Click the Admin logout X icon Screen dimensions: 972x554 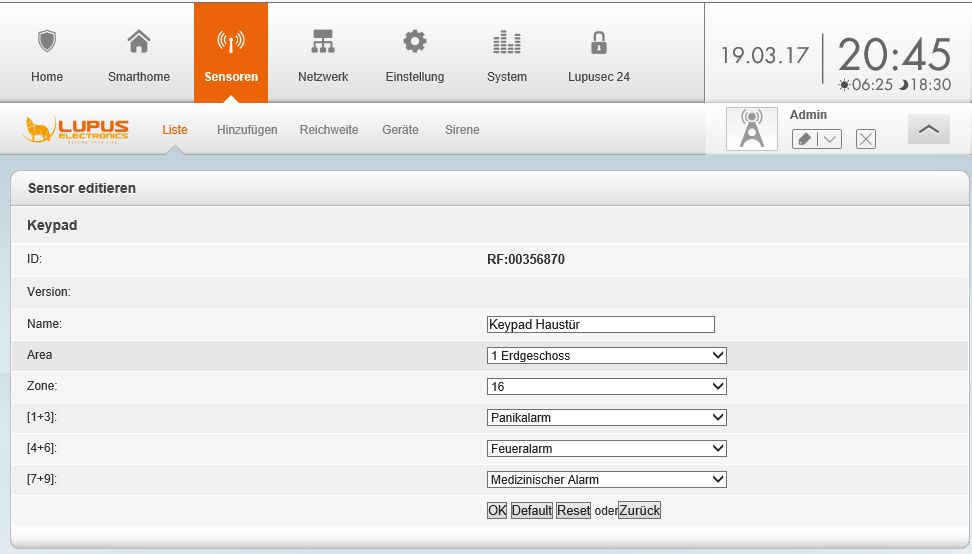pyautogui.click(x=866, y=139)
